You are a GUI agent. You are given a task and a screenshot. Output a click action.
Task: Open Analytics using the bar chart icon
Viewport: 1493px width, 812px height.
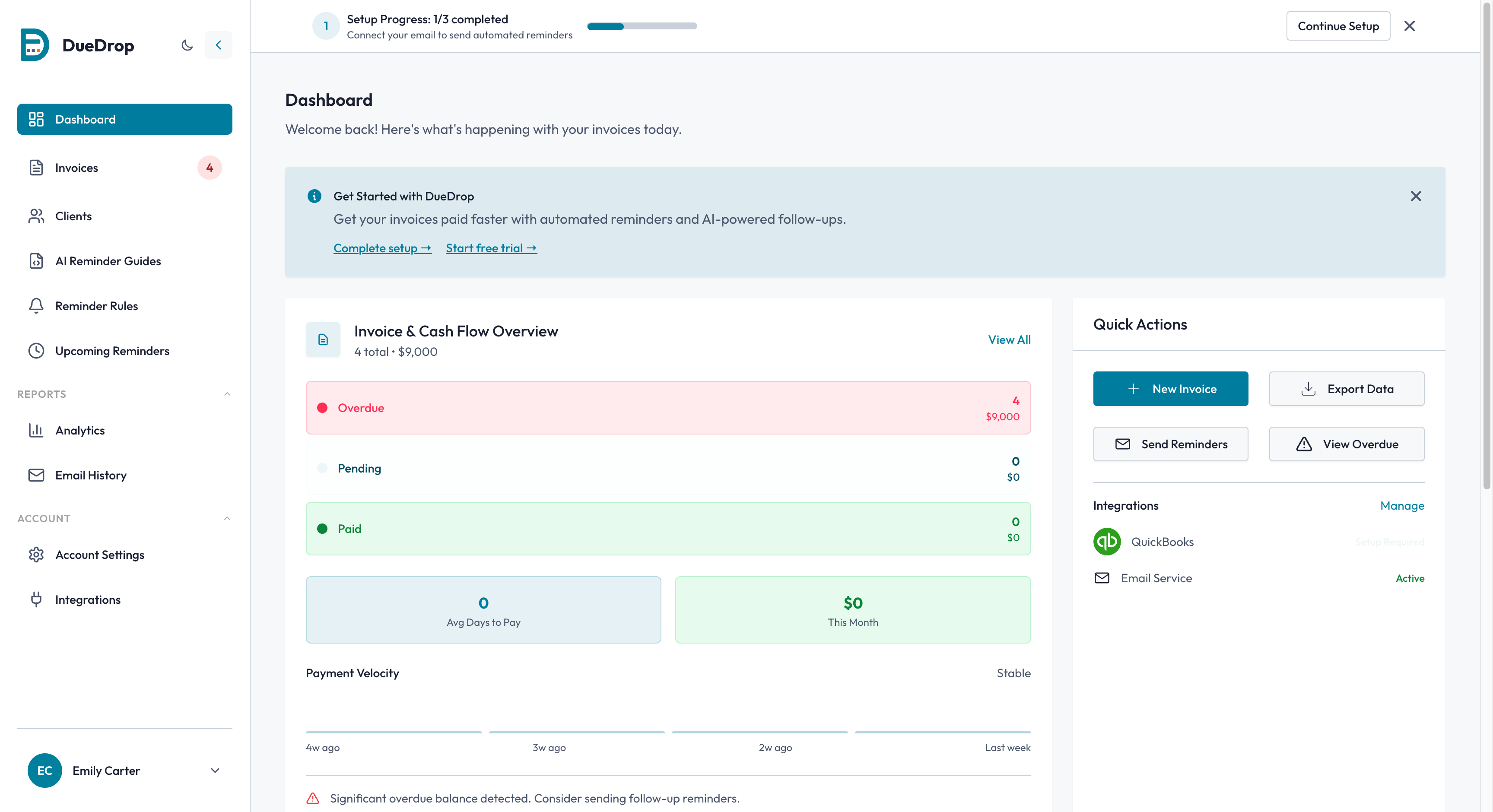[36, 430]
